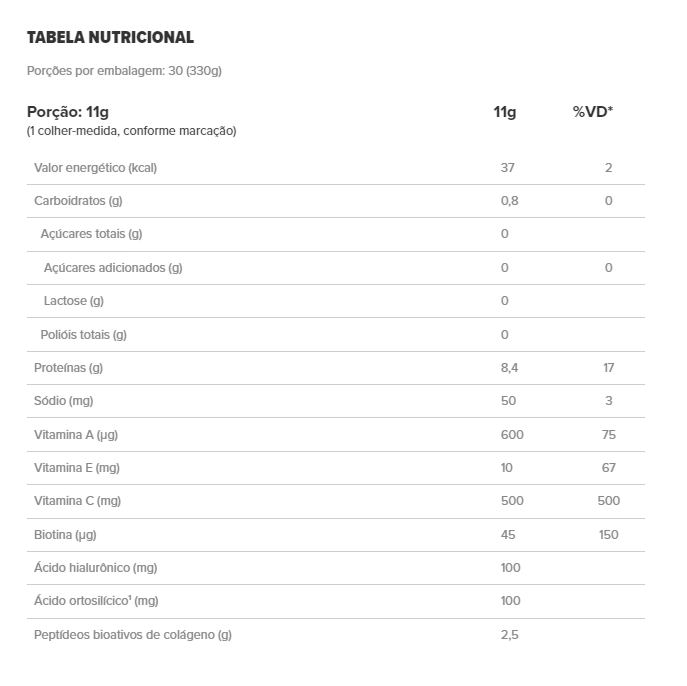
Task: Click the Polióis totais (g) label
Action: pyautogui.click(x=84, y=335)
